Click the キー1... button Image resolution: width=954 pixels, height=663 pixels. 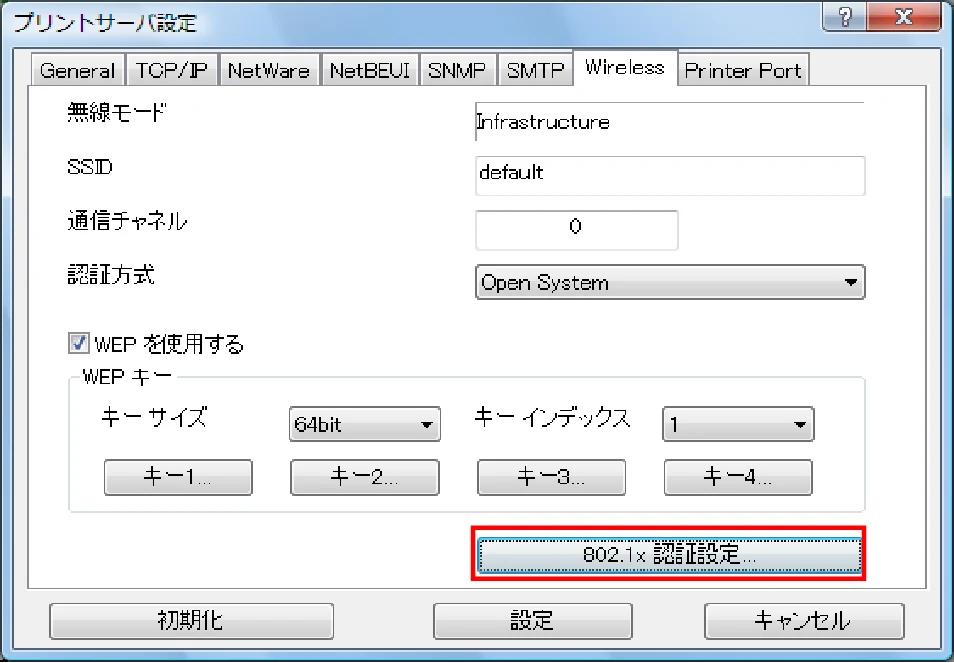178,477
